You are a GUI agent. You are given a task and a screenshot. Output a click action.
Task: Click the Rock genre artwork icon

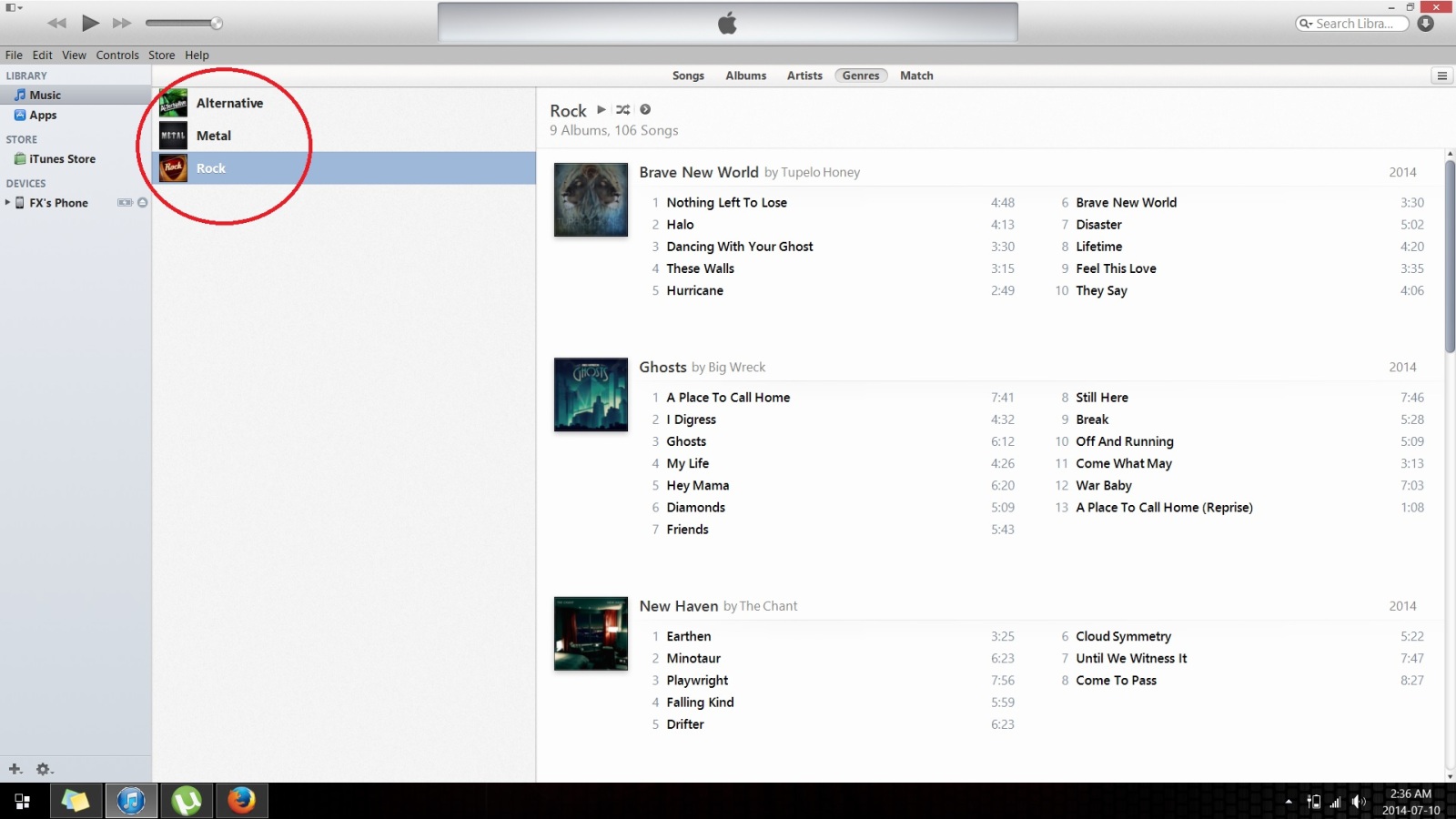coord(173,168)
